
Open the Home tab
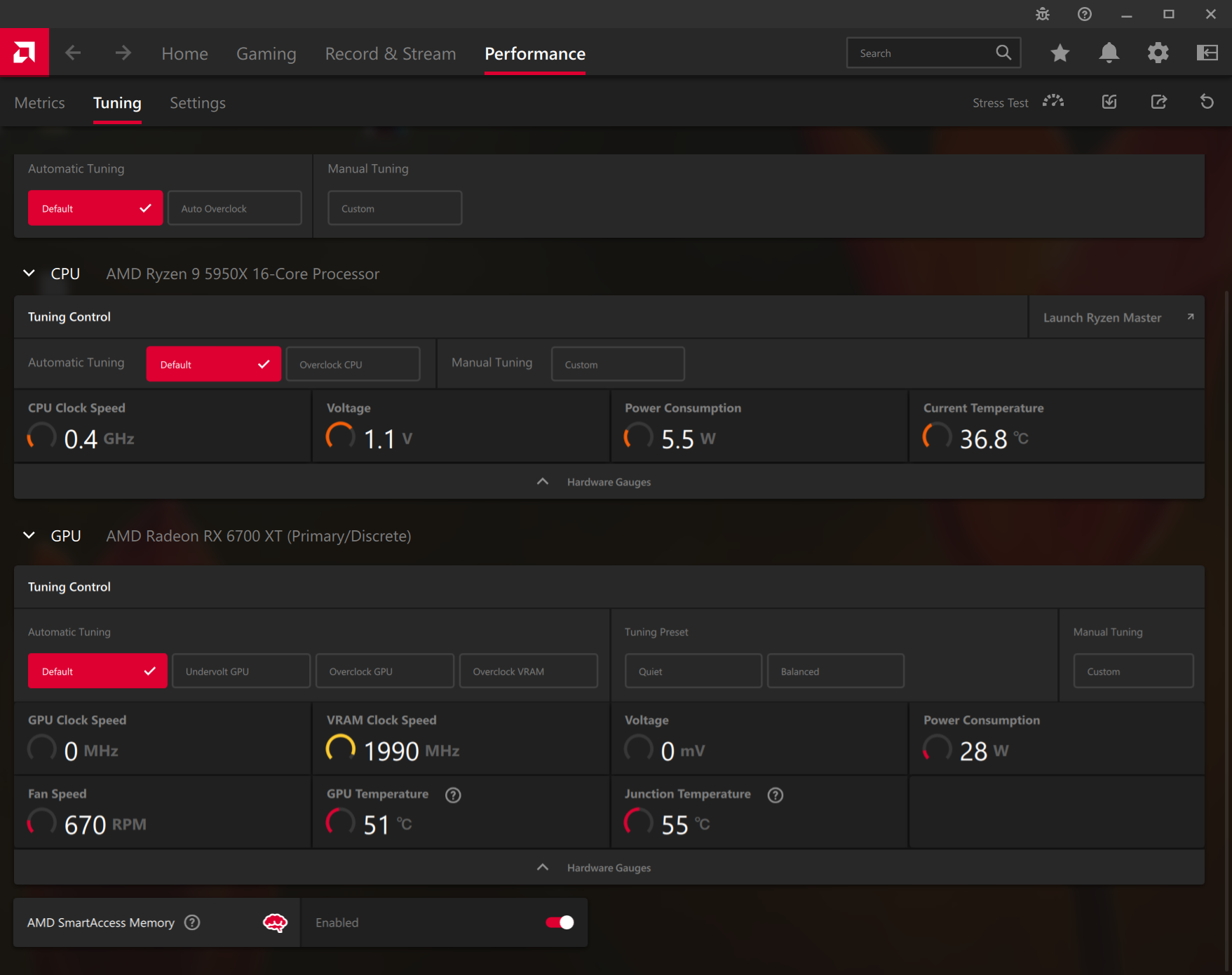[x=184, y=53]
